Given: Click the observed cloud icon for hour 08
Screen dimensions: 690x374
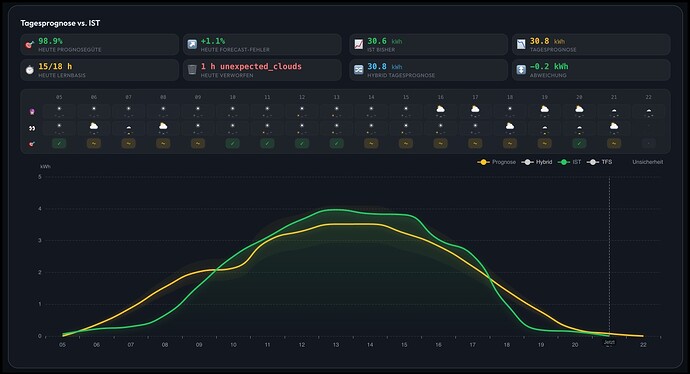Looking at the screenshot, I should [163, 126].
